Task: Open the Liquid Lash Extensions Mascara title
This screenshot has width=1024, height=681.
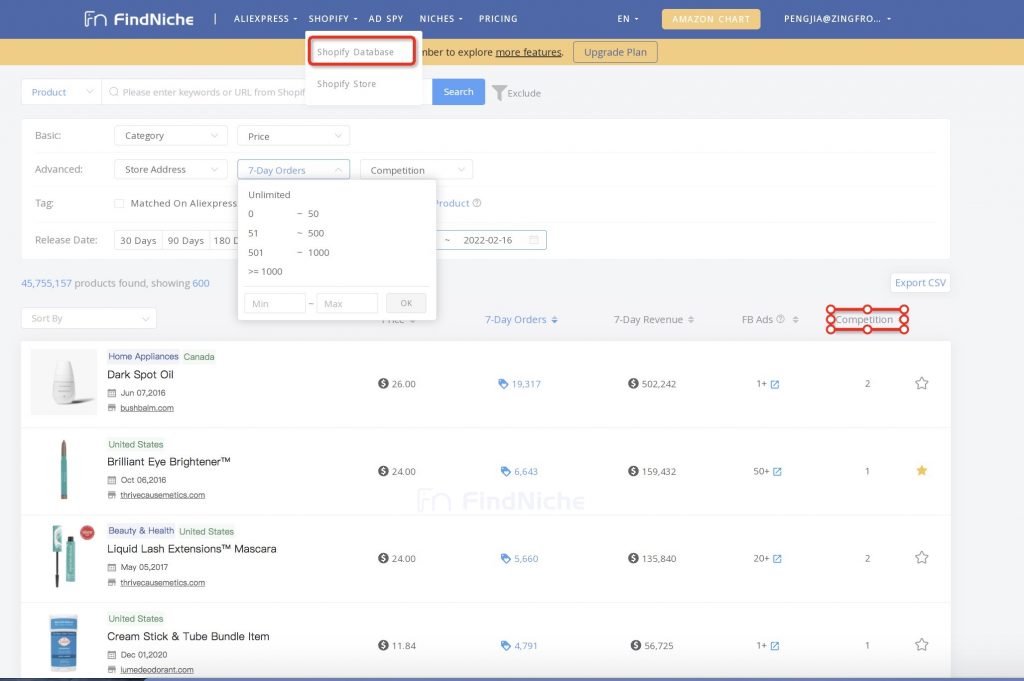Action: point(191,549)
